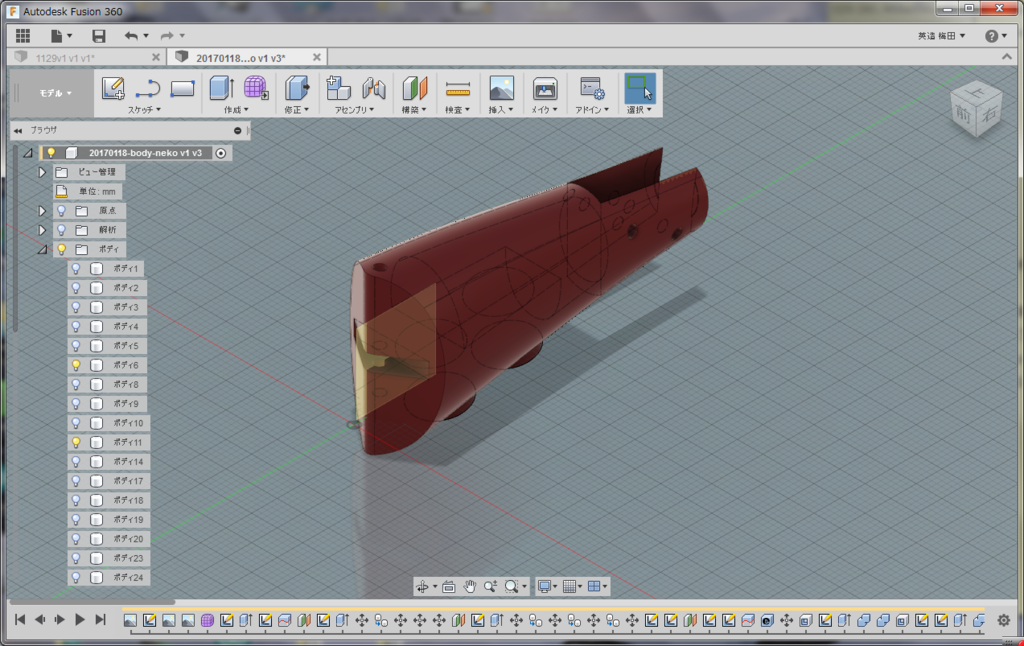Collapse the ブラウザ panel with arrows
Image resolution: width=1024 pixels, height=646 pixels.
coord(18,131)
